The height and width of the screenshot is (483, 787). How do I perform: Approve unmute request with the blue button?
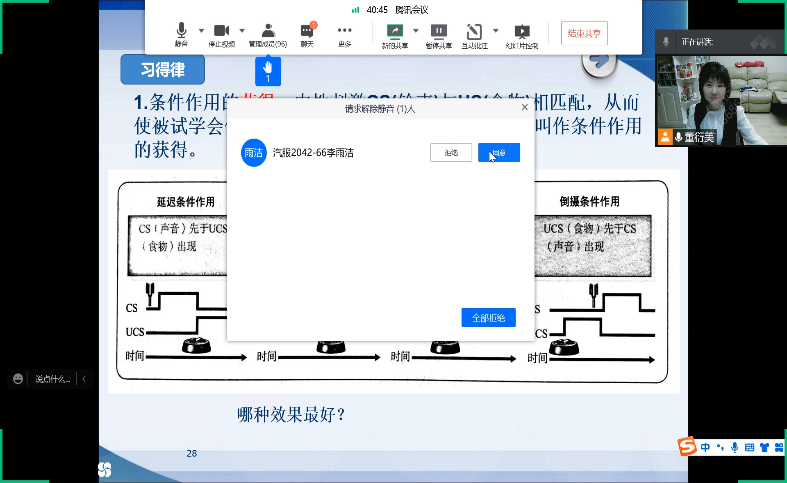click(498, 153)
